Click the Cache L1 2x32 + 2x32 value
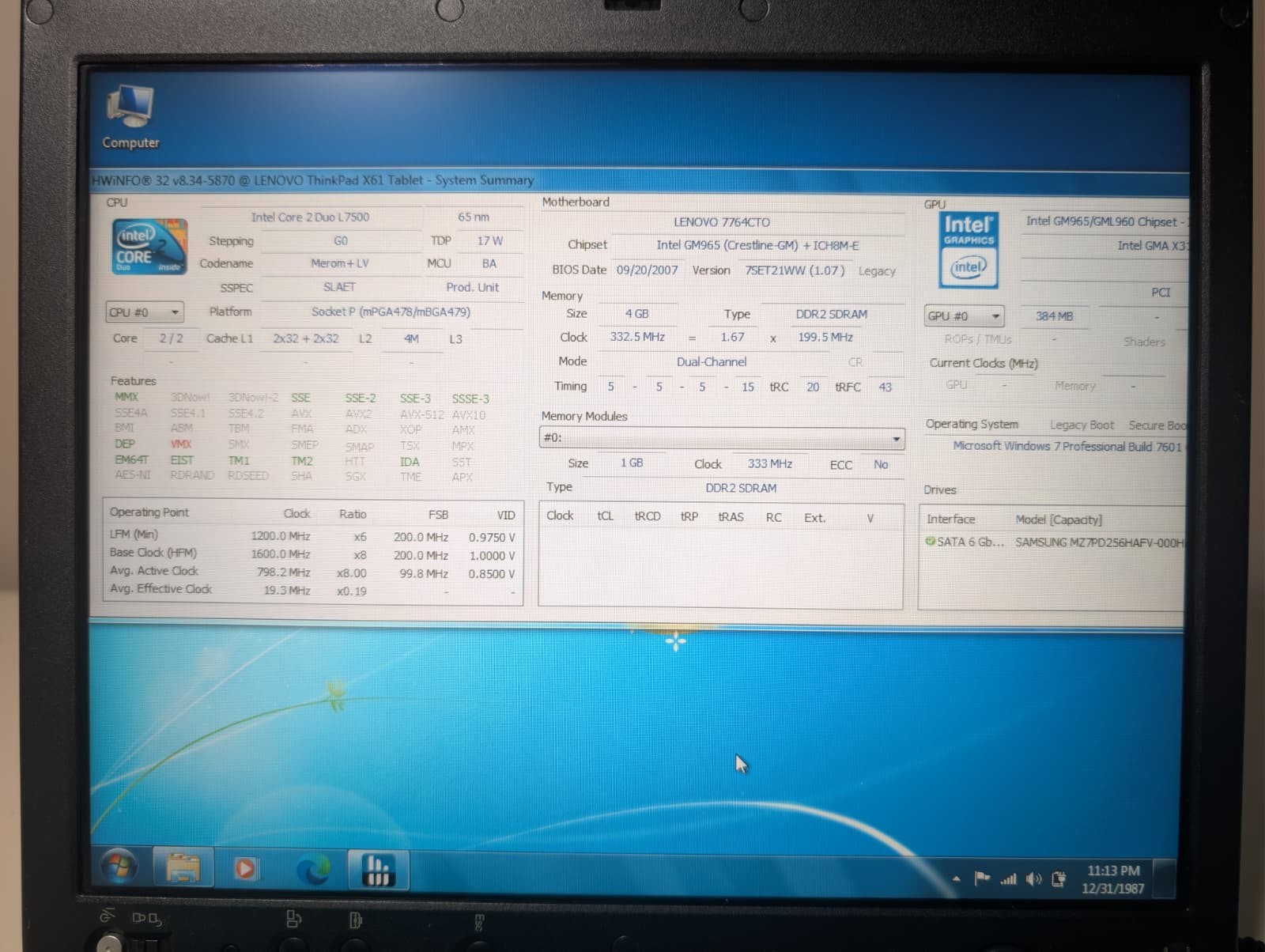The height and width of the screenshot is (952, 1265). coord(306,338)
